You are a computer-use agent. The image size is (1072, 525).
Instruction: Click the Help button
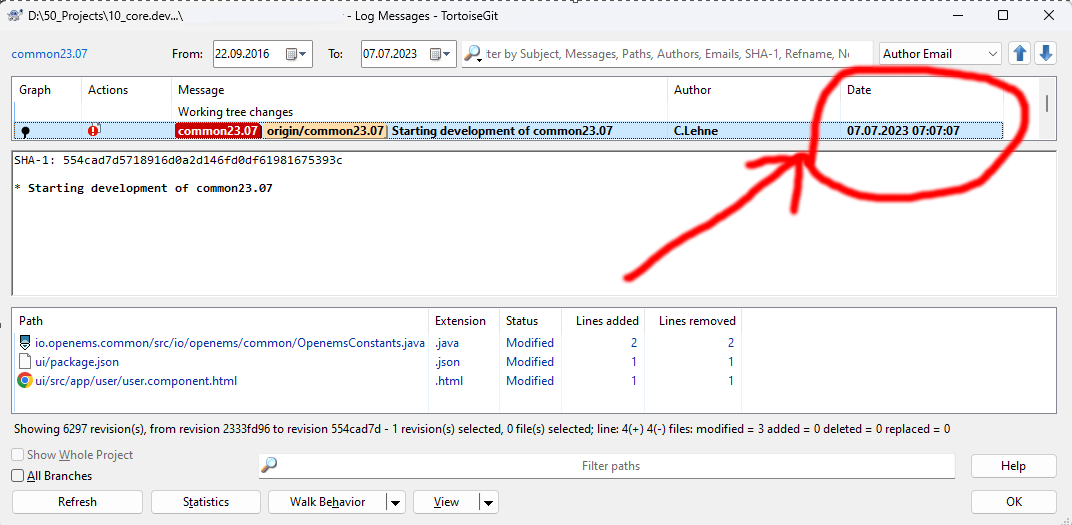pyautogui.click(x=1013, y=466)
